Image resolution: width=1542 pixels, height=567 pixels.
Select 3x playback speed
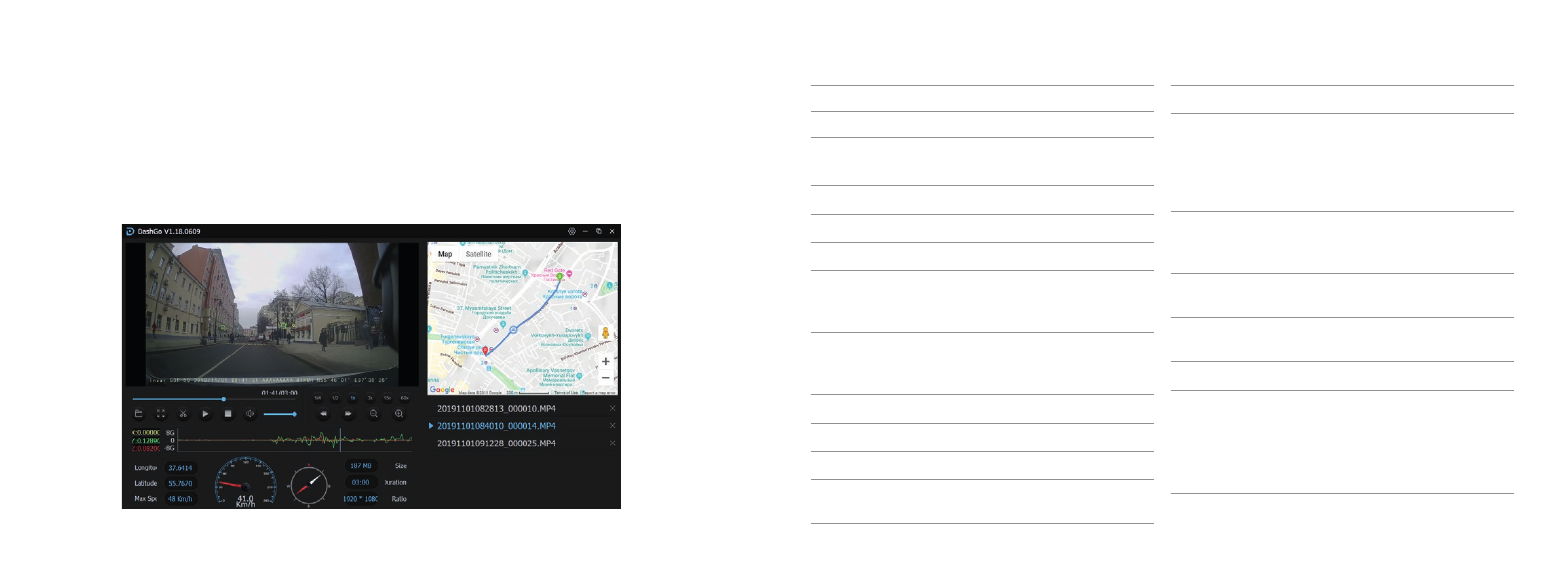pos(370,398)
